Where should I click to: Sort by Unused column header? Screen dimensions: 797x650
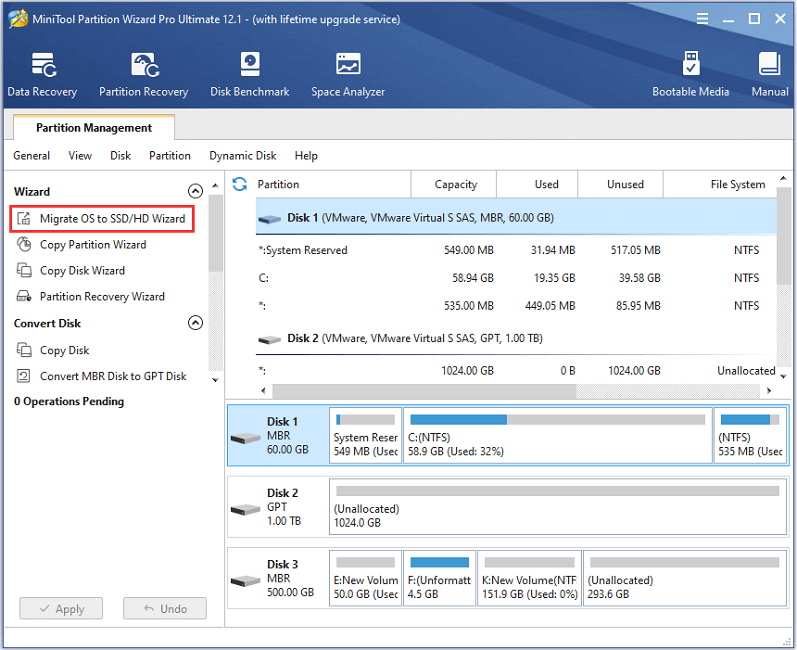point(620,184)
